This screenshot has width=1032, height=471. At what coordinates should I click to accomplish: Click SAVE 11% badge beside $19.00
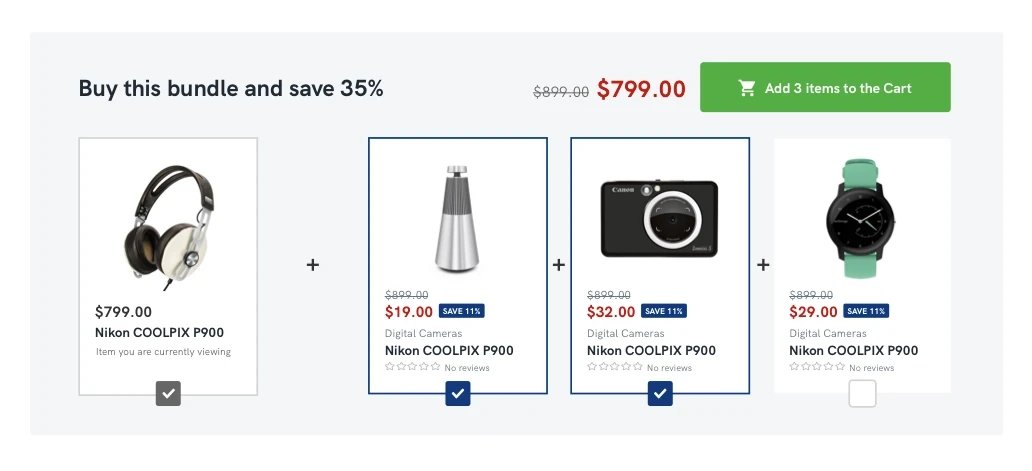462,311
